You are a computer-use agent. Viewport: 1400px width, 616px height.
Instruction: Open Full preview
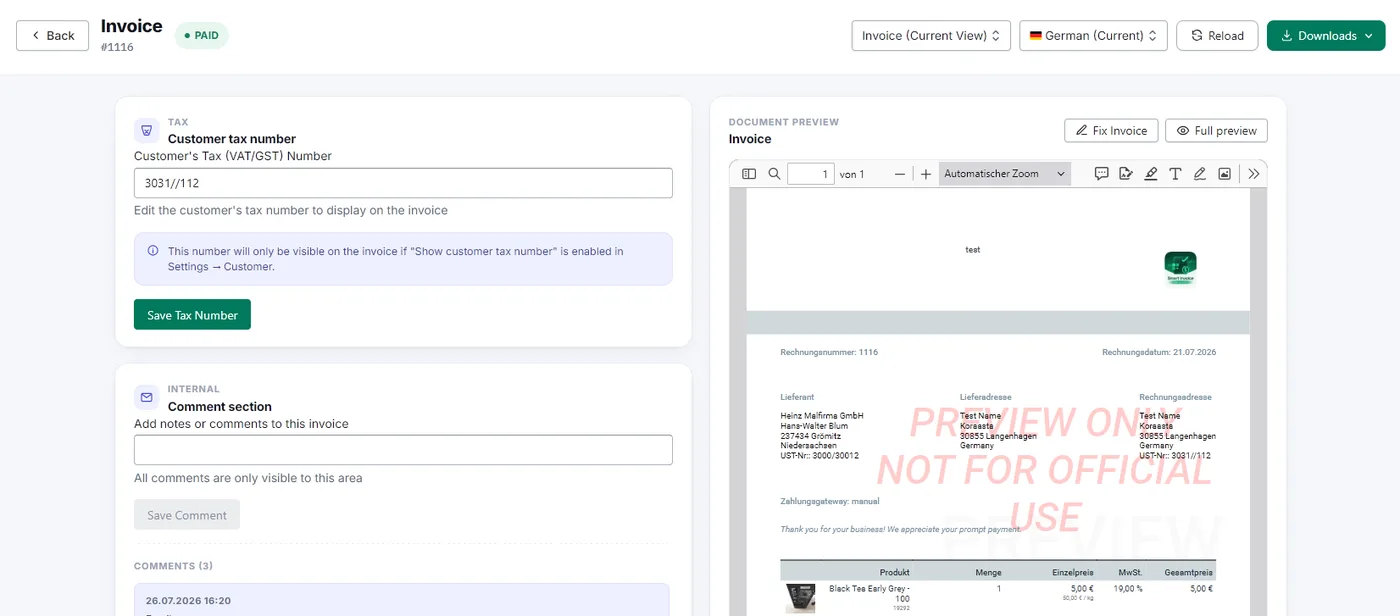[x=1217, y=131]
